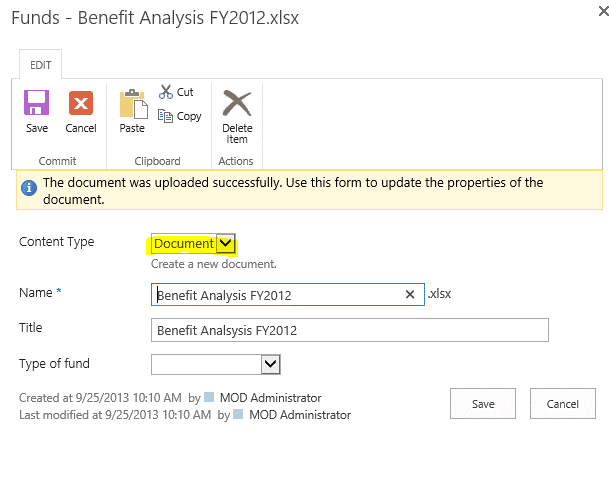The height and width of the screenshot is (481, 612).
Task: Click the Copy label in Clipboard group
Action: tap(189, 116)
